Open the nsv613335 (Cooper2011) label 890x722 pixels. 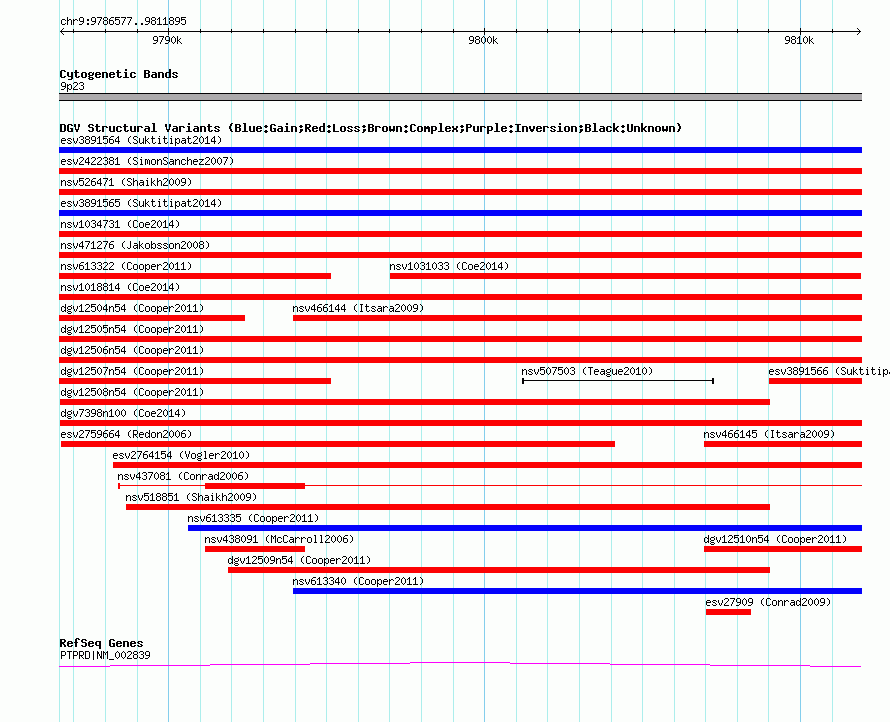click(253, 518)
